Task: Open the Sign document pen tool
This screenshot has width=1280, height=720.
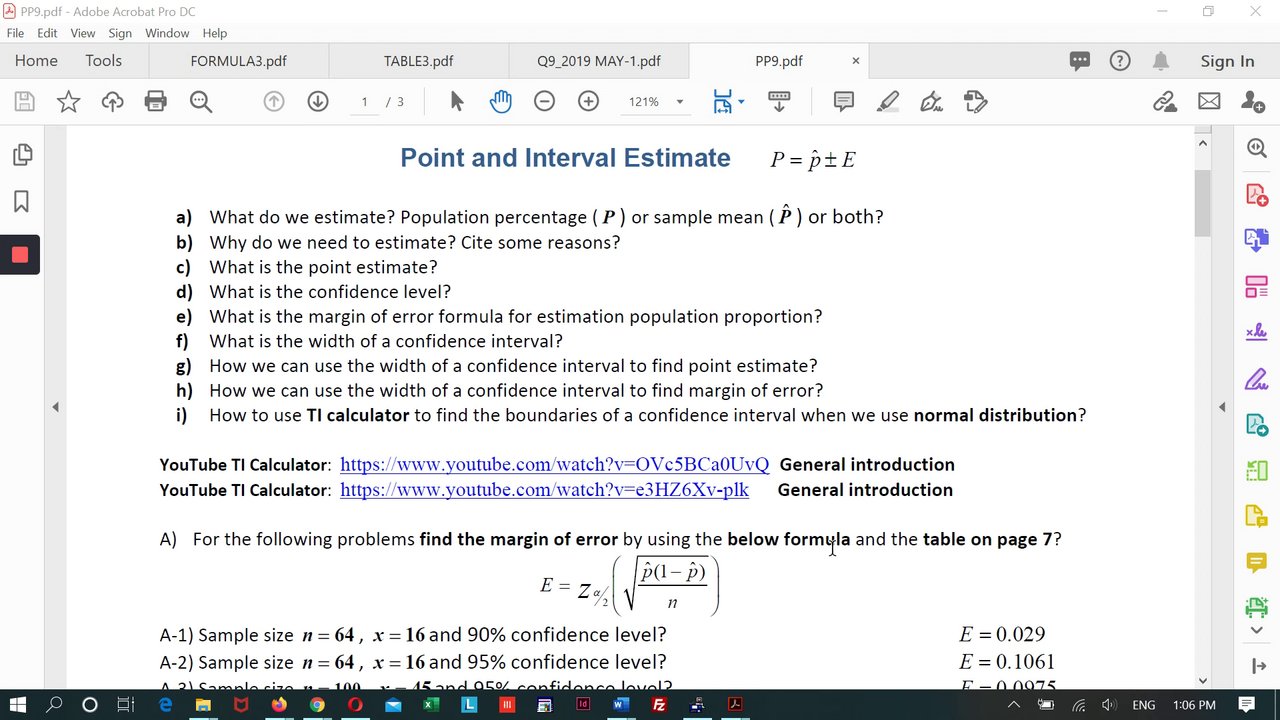Action: (931, 101)
